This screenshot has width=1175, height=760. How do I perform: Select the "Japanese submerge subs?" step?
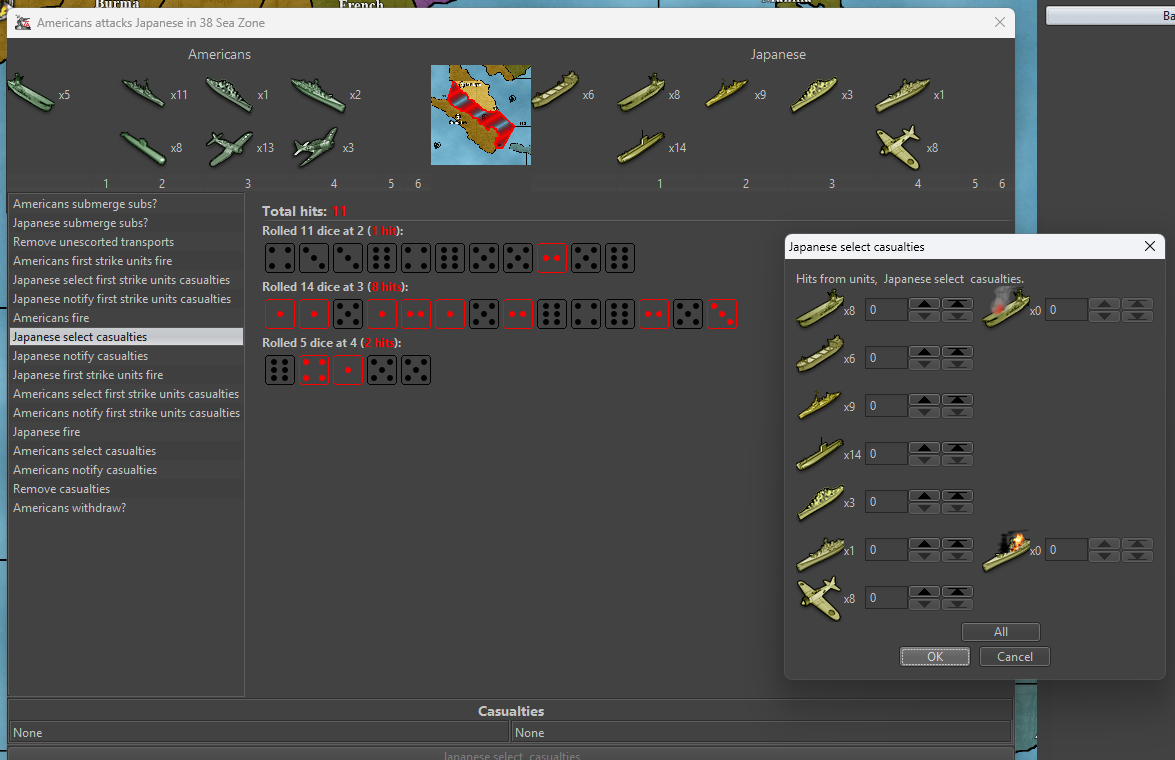[126, 223]
